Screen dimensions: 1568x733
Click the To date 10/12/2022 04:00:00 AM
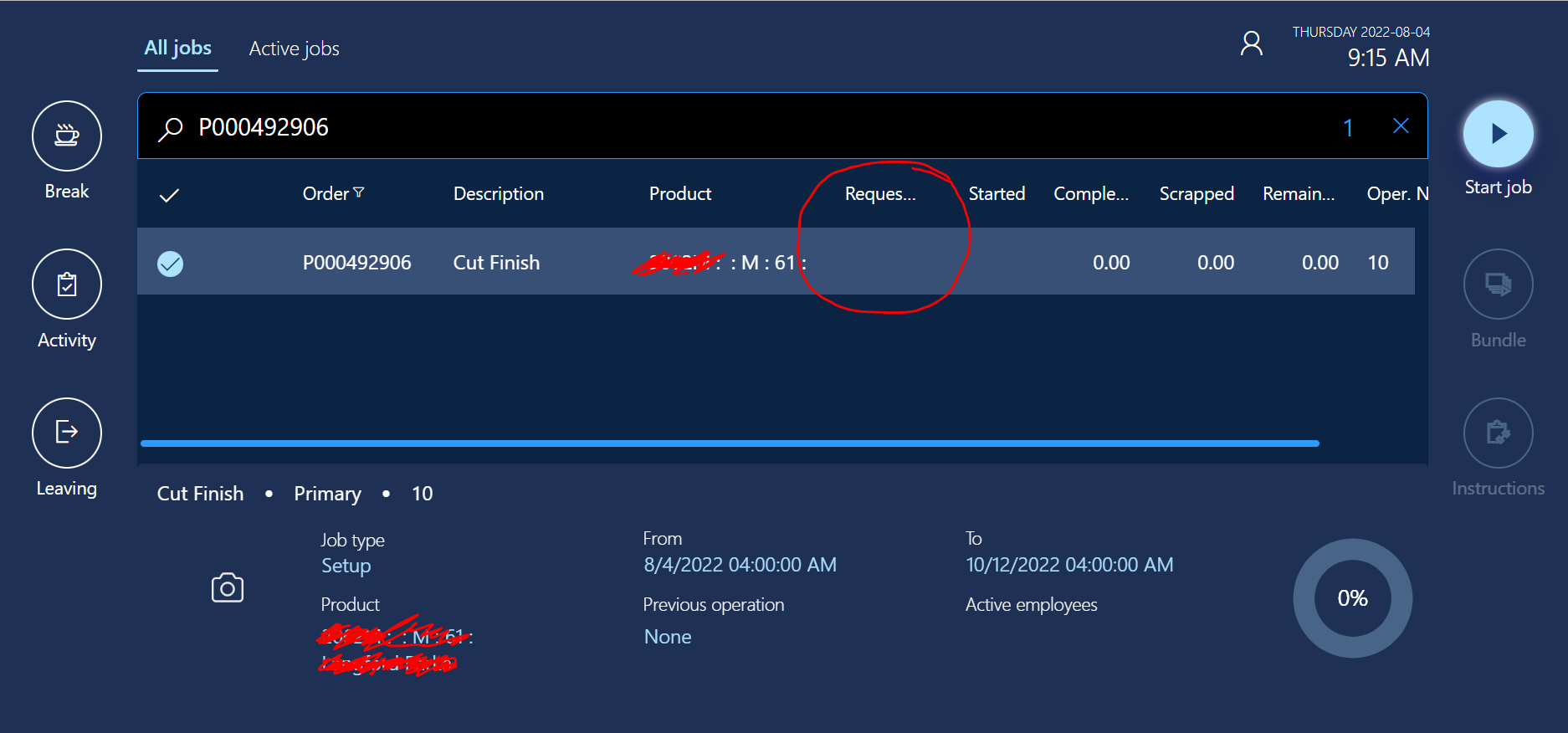point(1069,565)
